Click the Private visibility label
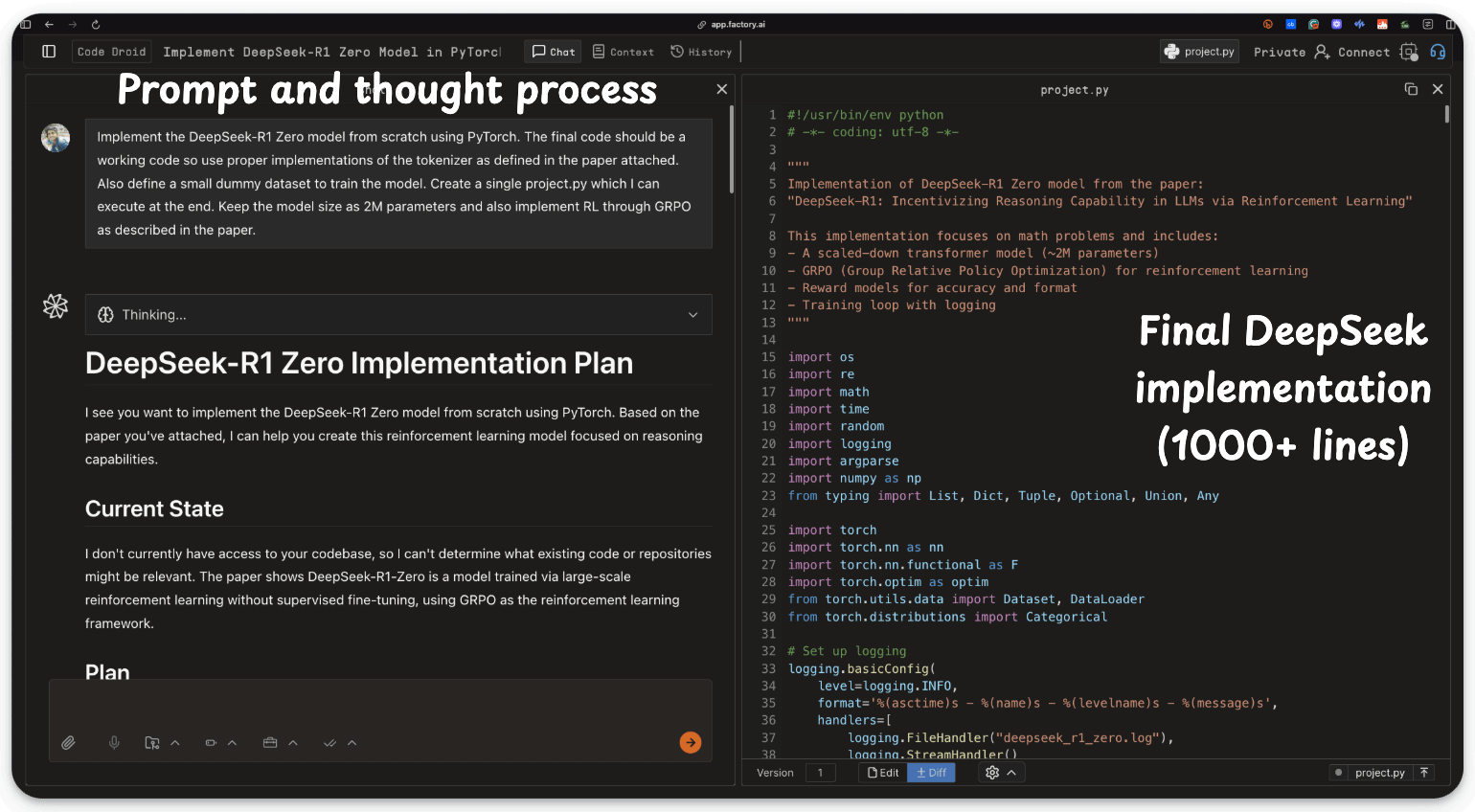 1280,53
